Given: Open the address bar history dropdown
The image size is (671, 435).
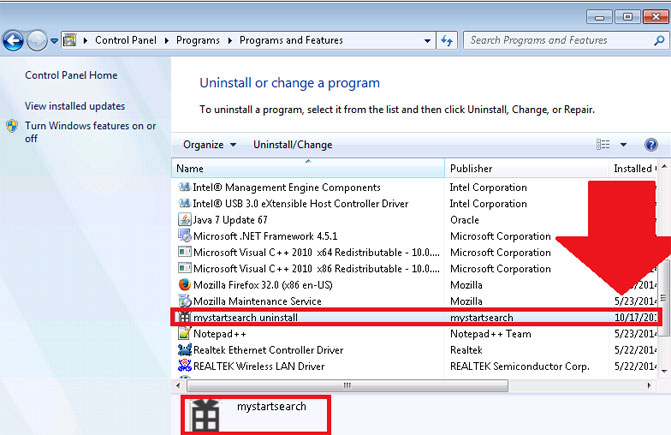Looking at the screenshot, I should 428,41.
